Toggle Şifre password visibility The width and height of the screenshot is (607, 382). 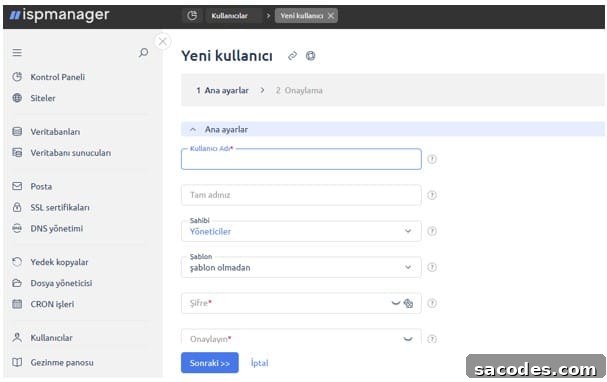pyautogui.click(x=395, y=303)
